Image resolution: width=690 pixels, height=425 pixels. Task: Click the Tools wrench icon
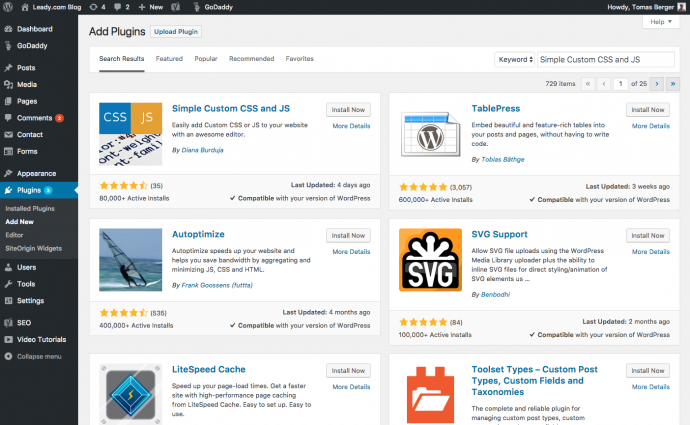[x=8, y=284]
